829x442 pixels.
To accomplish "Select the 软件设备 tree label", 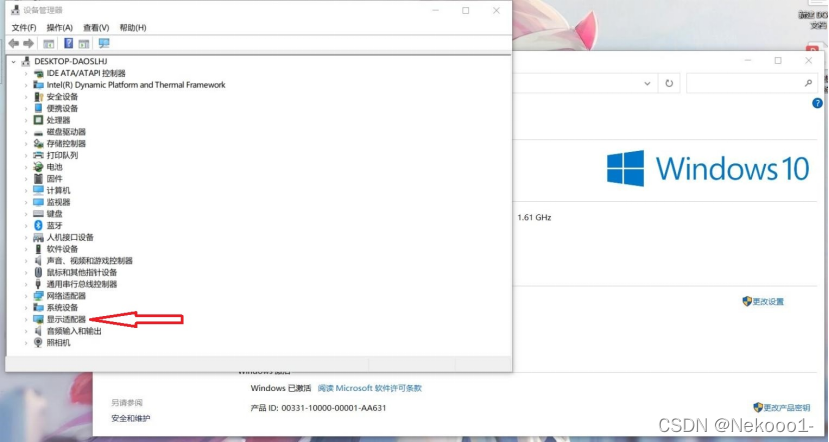I will 62,249.
